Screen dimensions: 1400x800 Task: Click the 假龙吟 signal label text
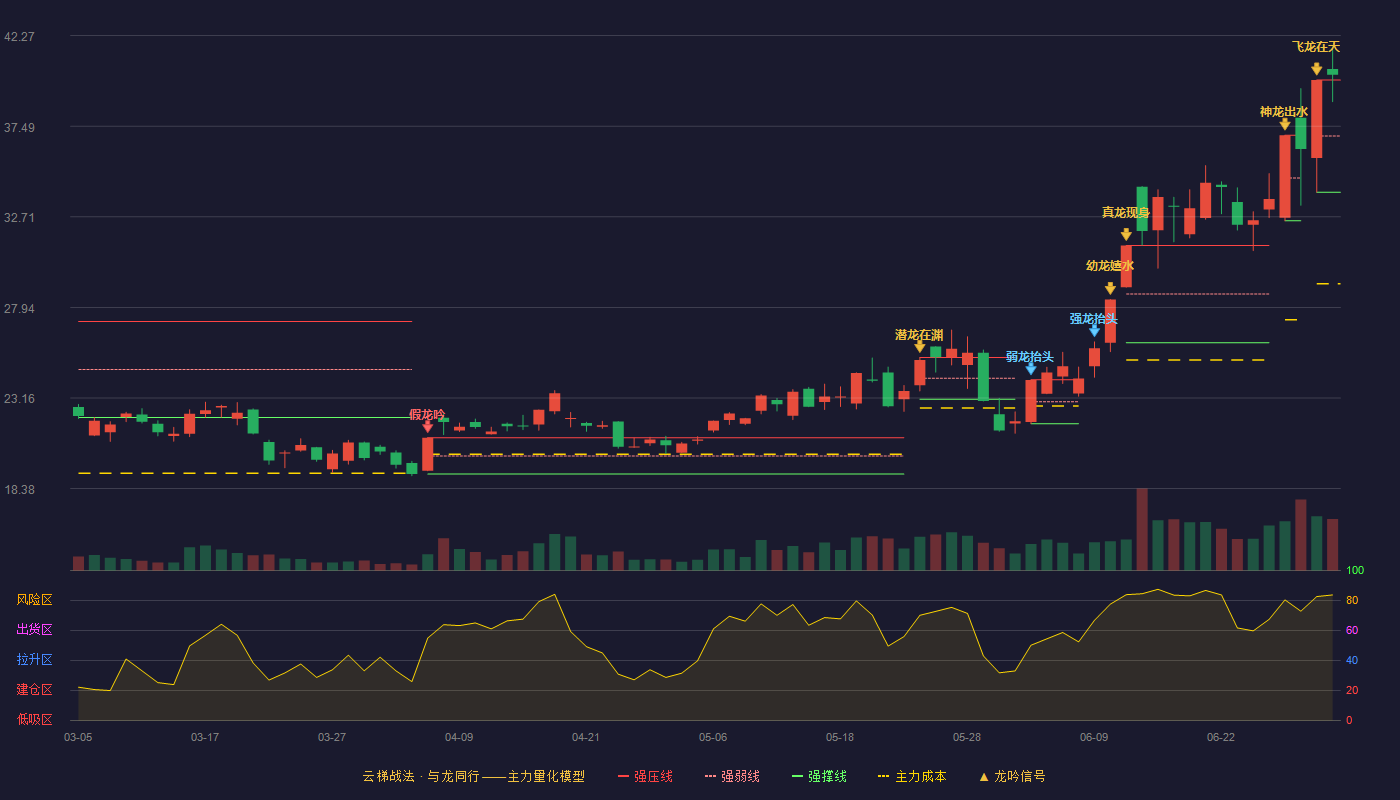(x=427, y=414)
